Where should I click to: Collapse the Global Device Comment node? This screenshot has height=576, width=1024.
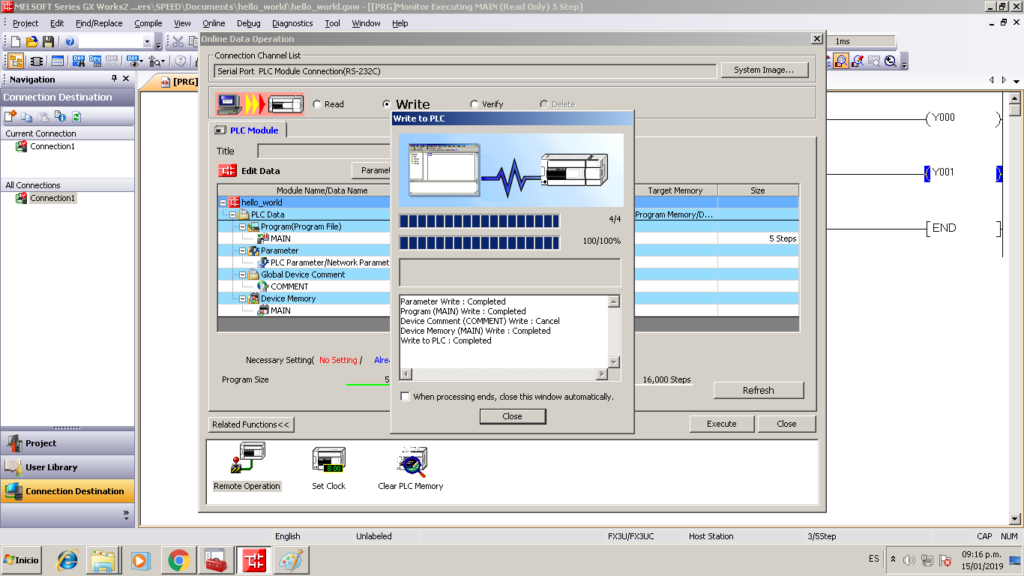[242, 275]
